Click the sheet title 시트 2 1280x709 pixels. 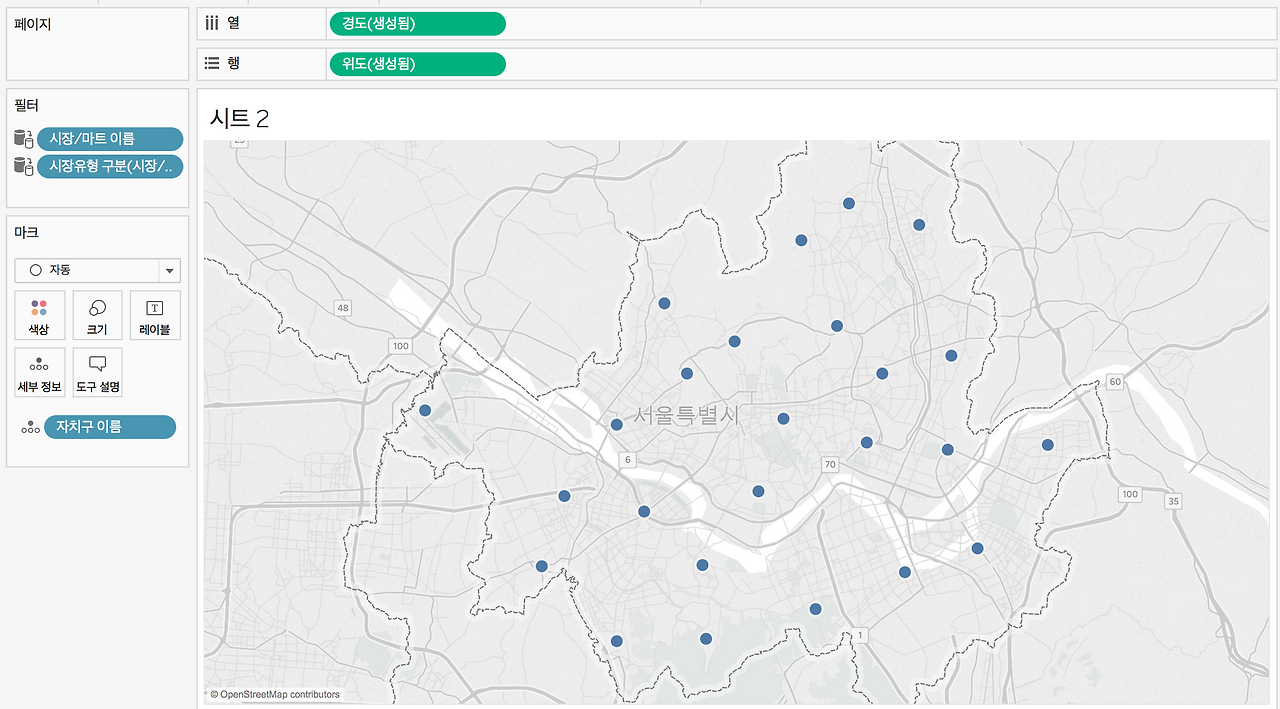click(239, 118)
